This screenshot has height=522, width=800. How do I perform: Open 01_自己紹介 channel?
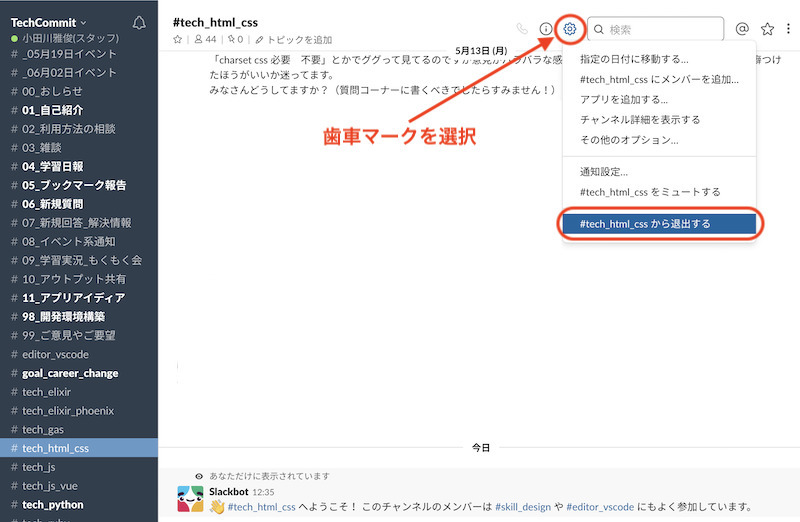pos(79,110)
